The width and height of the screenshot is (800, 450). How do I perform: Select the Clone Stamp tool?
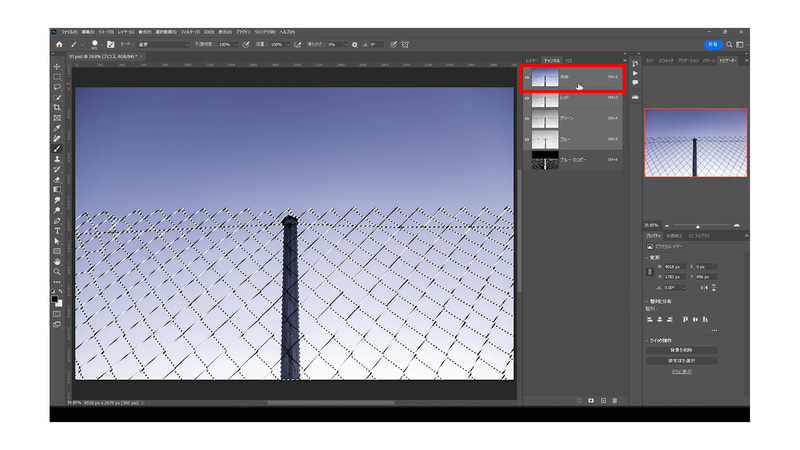[x=57, y=159]
